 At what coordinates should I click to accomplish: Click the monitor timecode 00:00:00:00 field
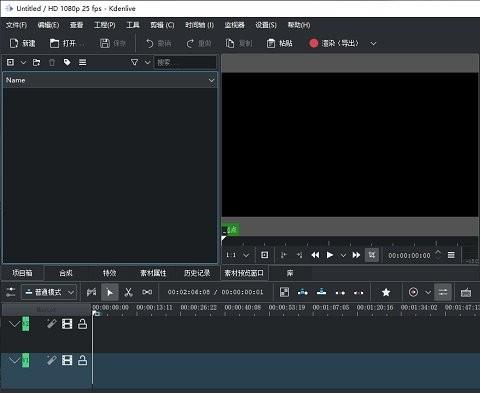(x=409, y=256)
